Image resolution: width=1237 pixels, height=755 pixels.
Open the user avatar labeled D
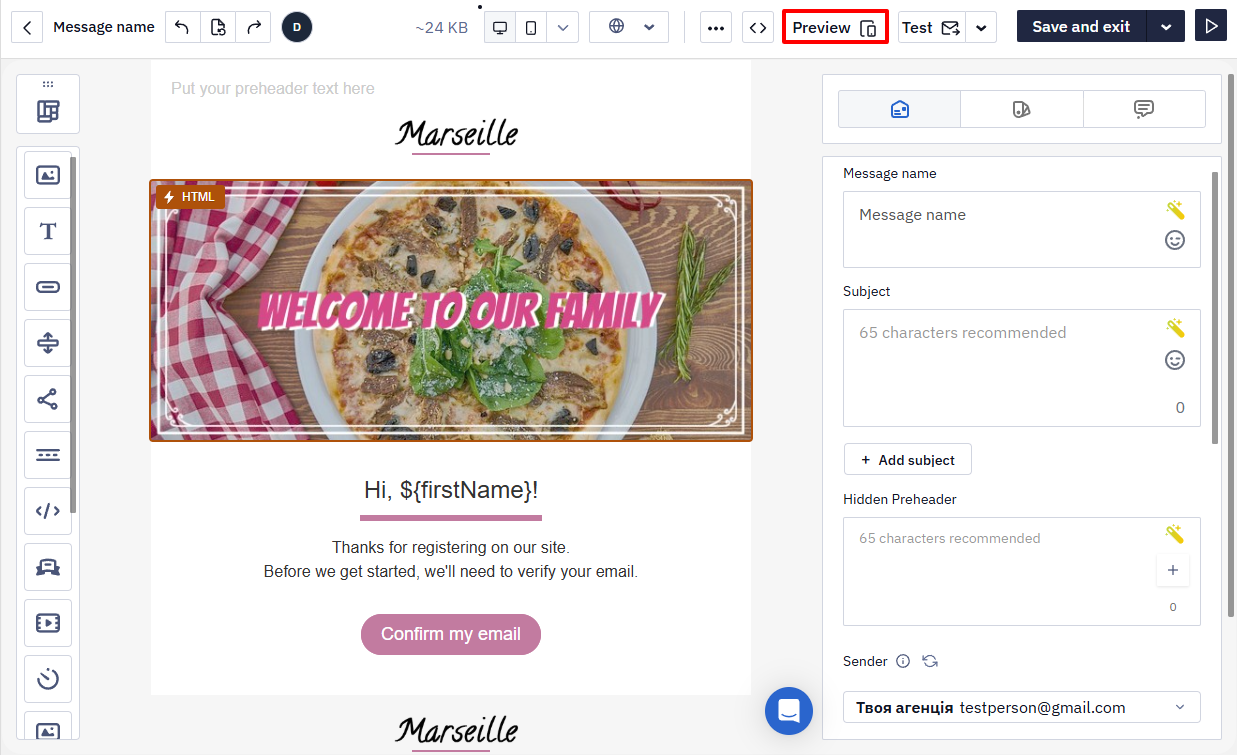297,27
